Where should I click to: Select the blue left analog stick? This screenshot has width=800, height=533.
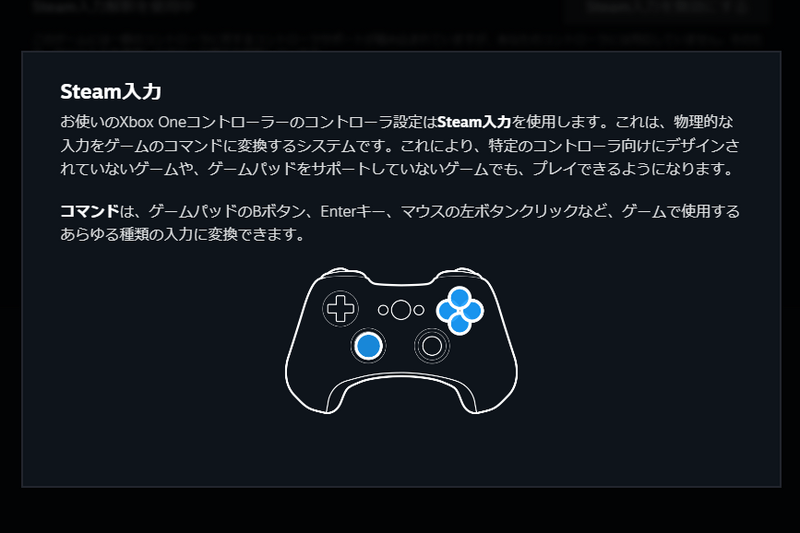click(368, 346)
